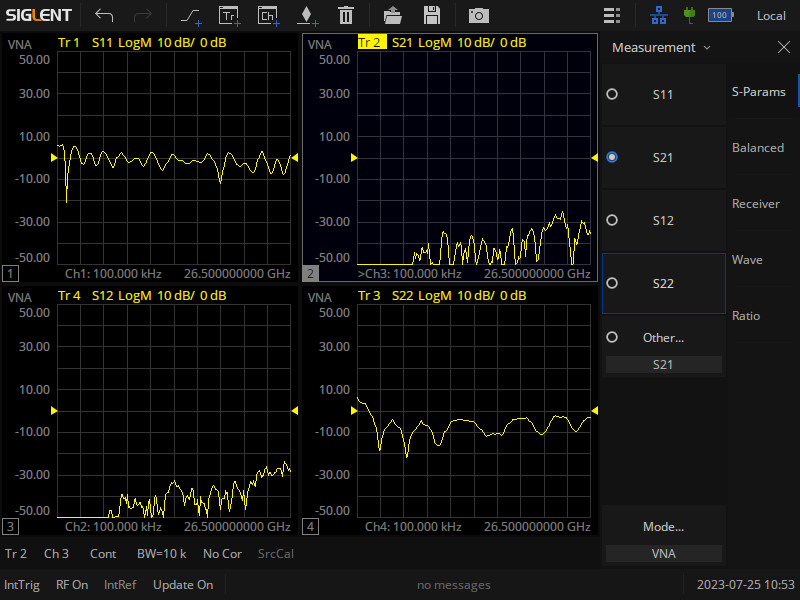Add a new trace with trace-plus icon
The width and height of the screenshot is (800, 600).
(x=191, y=16)
